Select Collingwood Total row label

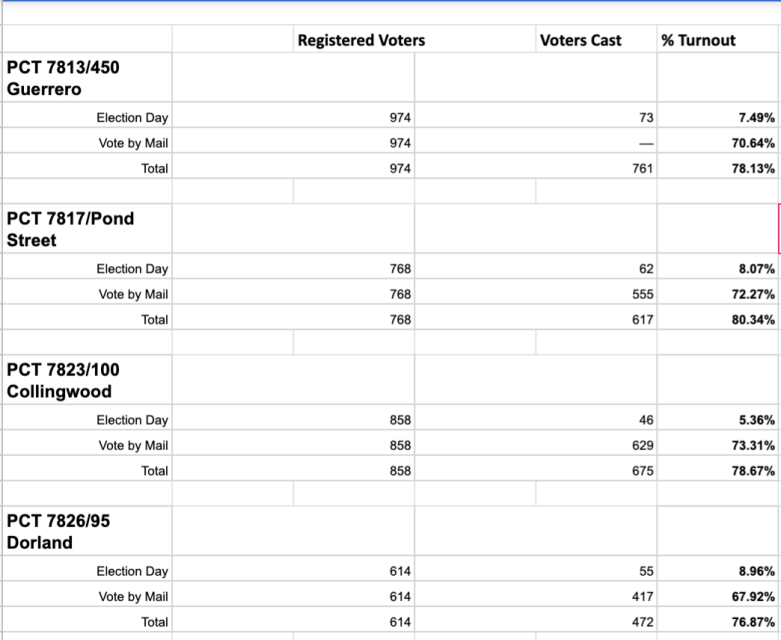pyautogui.click(x=154, y=471)
